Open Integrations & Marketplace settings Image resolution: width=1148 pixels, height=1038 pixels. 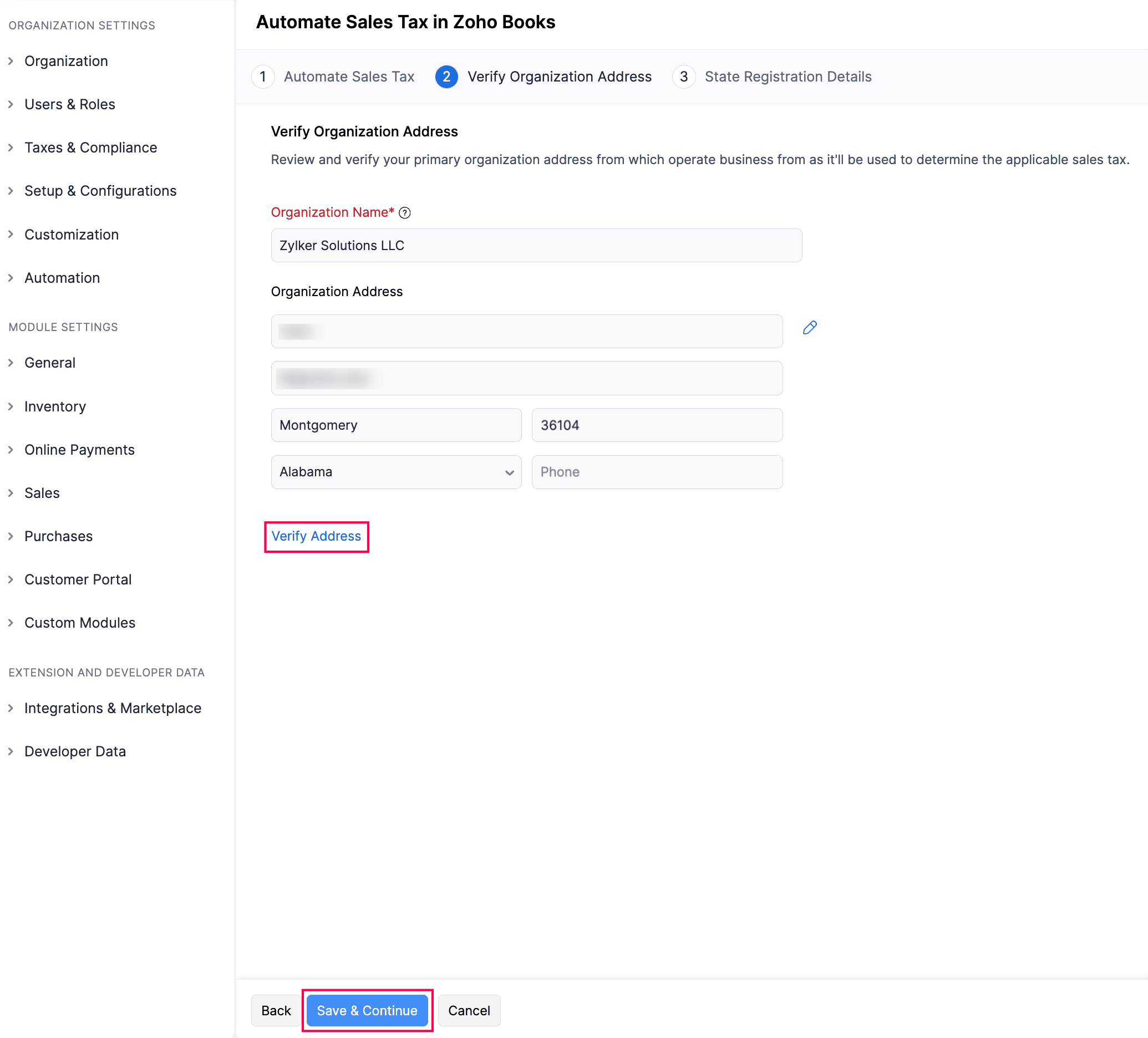pos(112,708)
